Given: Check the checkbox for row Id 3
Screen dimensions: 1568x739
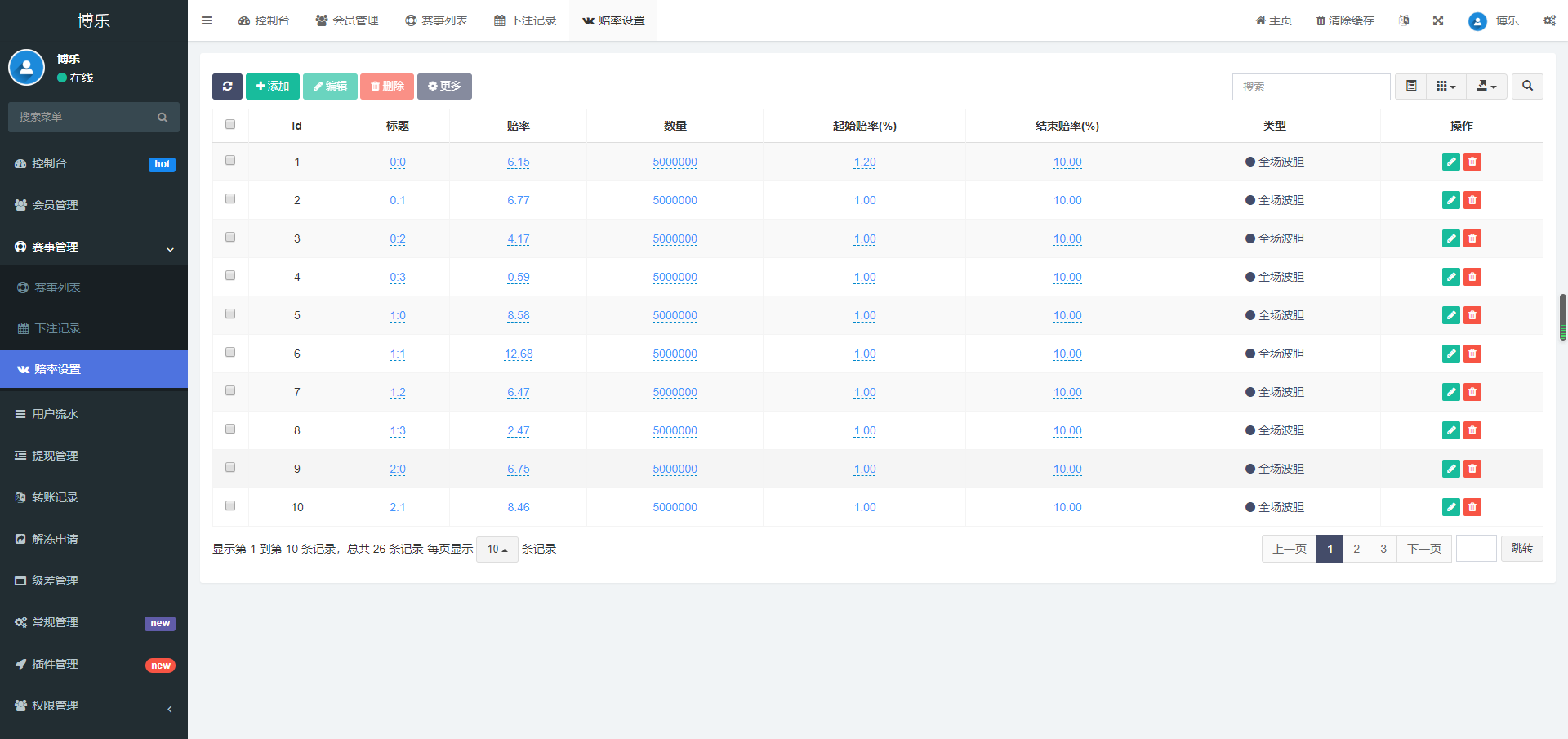Looking at the screenshot, I should [x=230, y=237].
